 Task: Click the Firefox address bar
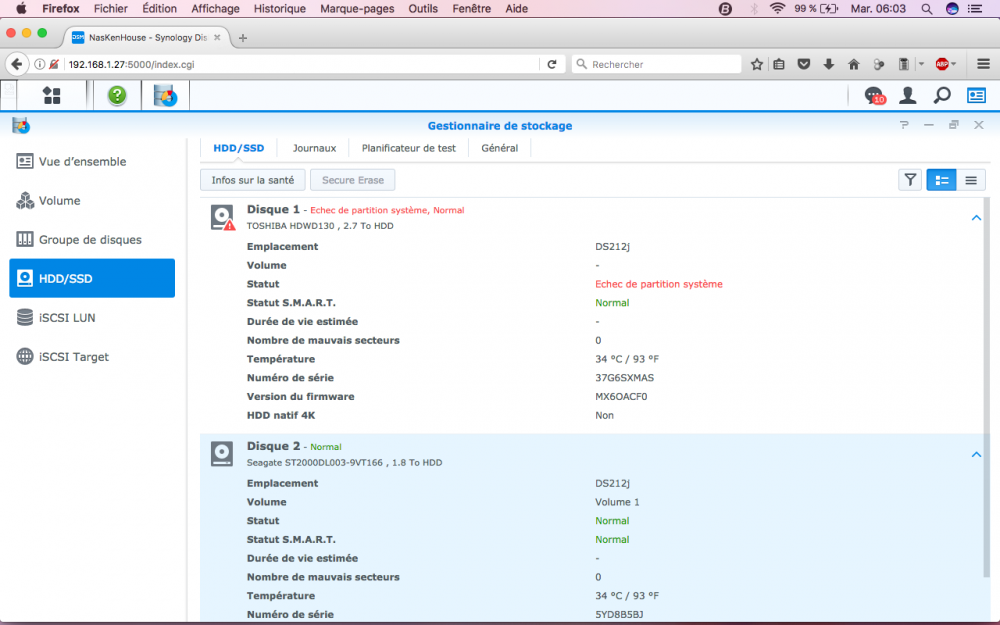pyautogui.click(x=300, y=64)
